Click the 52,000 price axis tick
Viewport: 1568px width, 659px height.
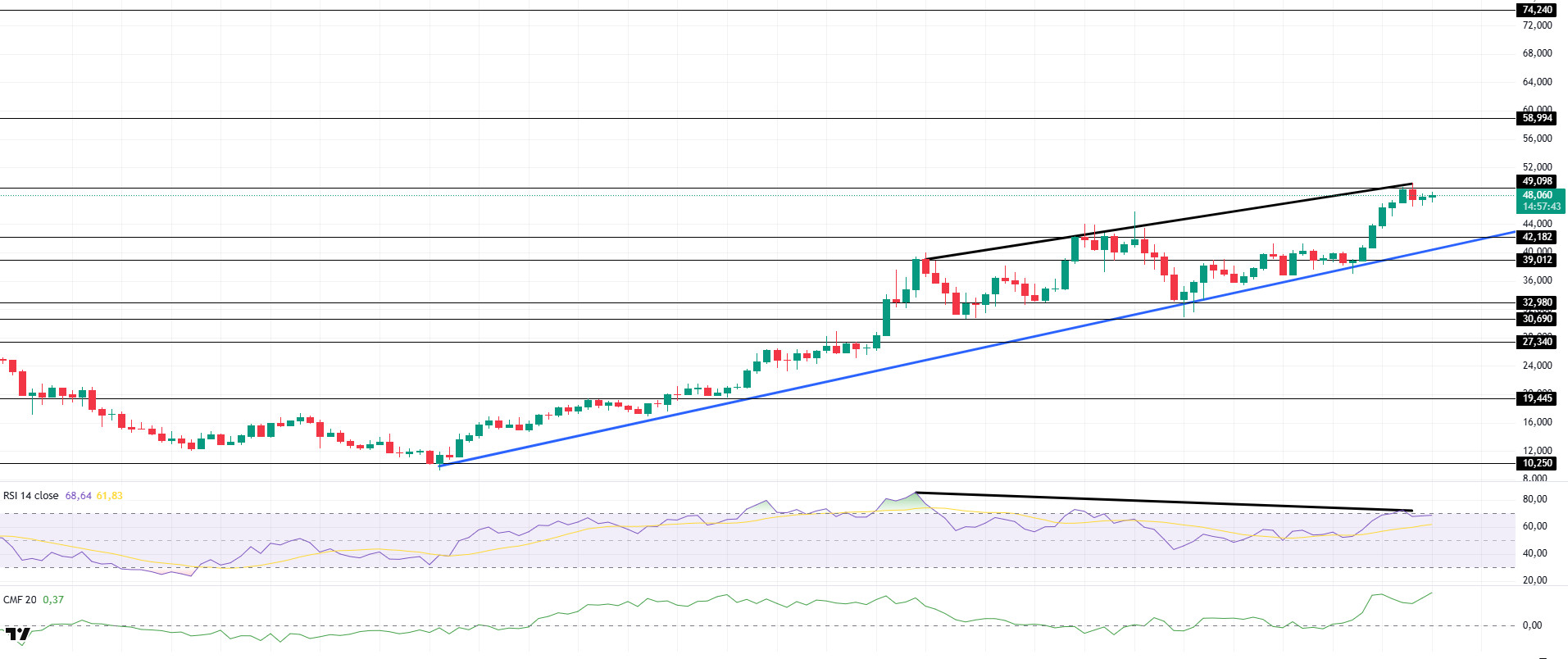click(x=1537, y=167)
